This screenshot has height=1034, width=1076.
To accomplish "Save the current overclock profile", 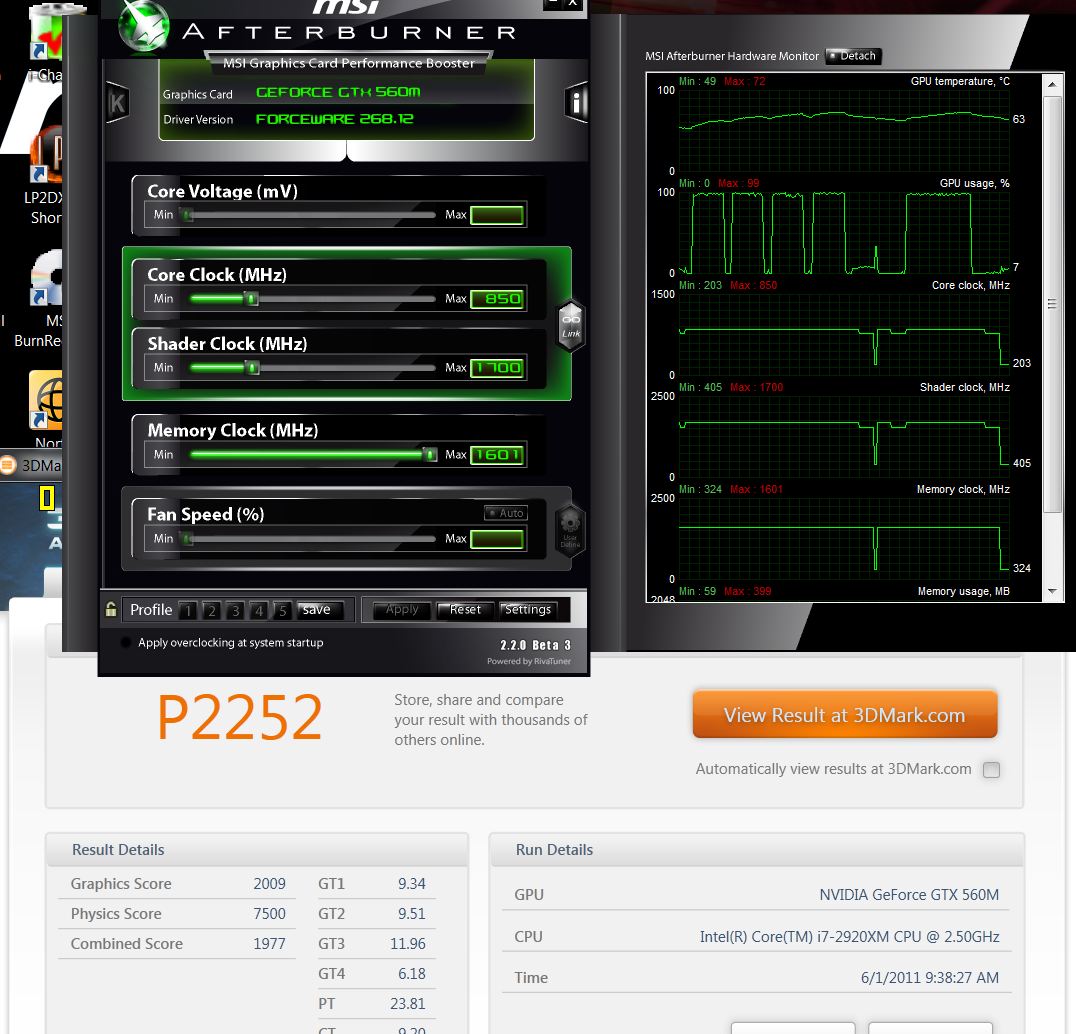I will [318, 609].
